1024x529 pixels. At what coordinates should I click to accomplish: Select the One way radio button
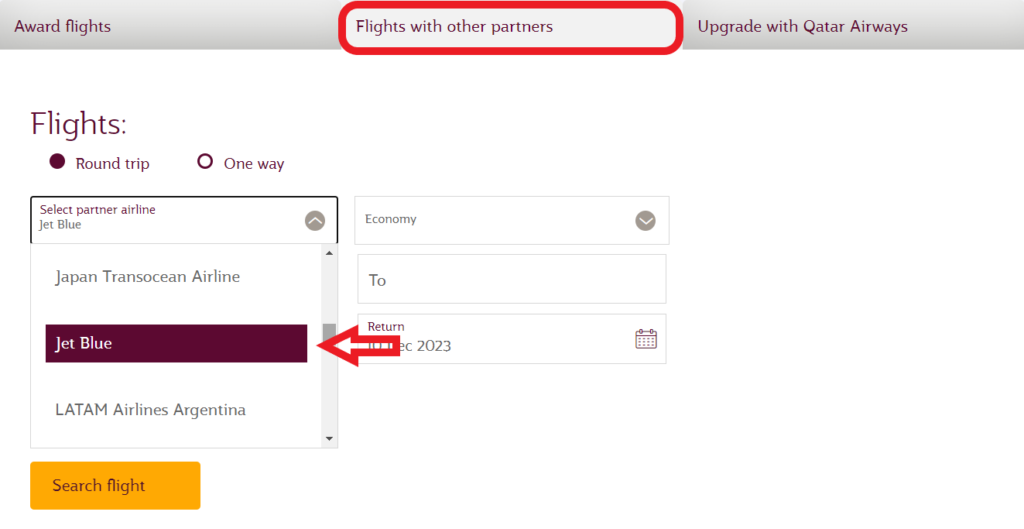tap(206, 162)
